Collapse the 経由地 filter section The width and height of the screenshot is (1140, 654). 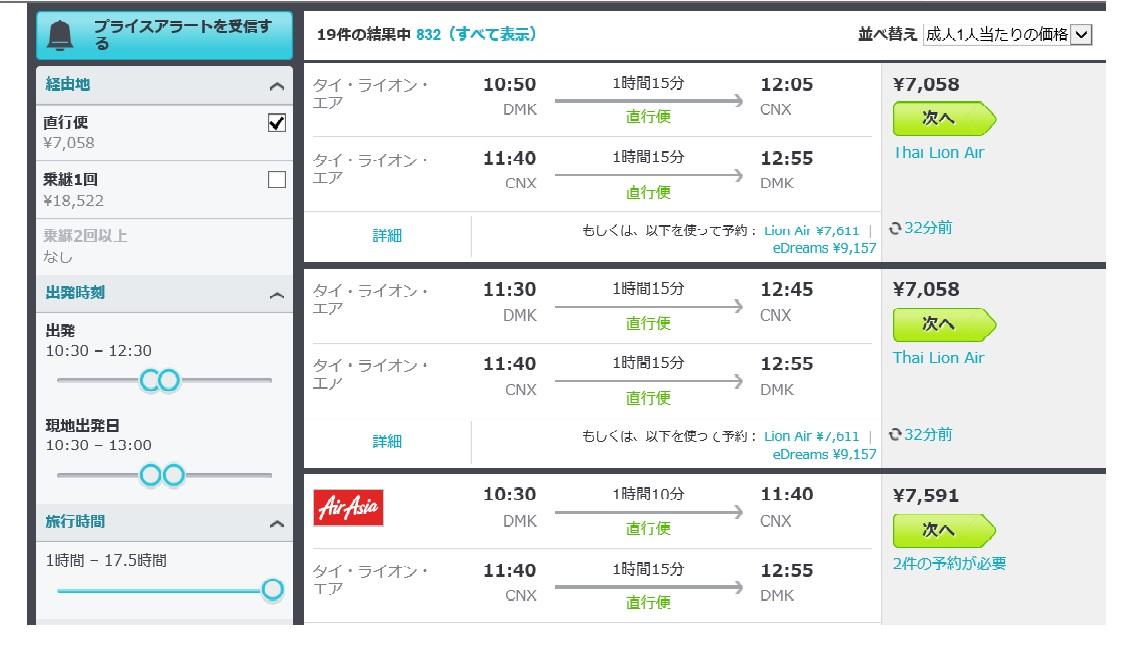tap(277, 87)
